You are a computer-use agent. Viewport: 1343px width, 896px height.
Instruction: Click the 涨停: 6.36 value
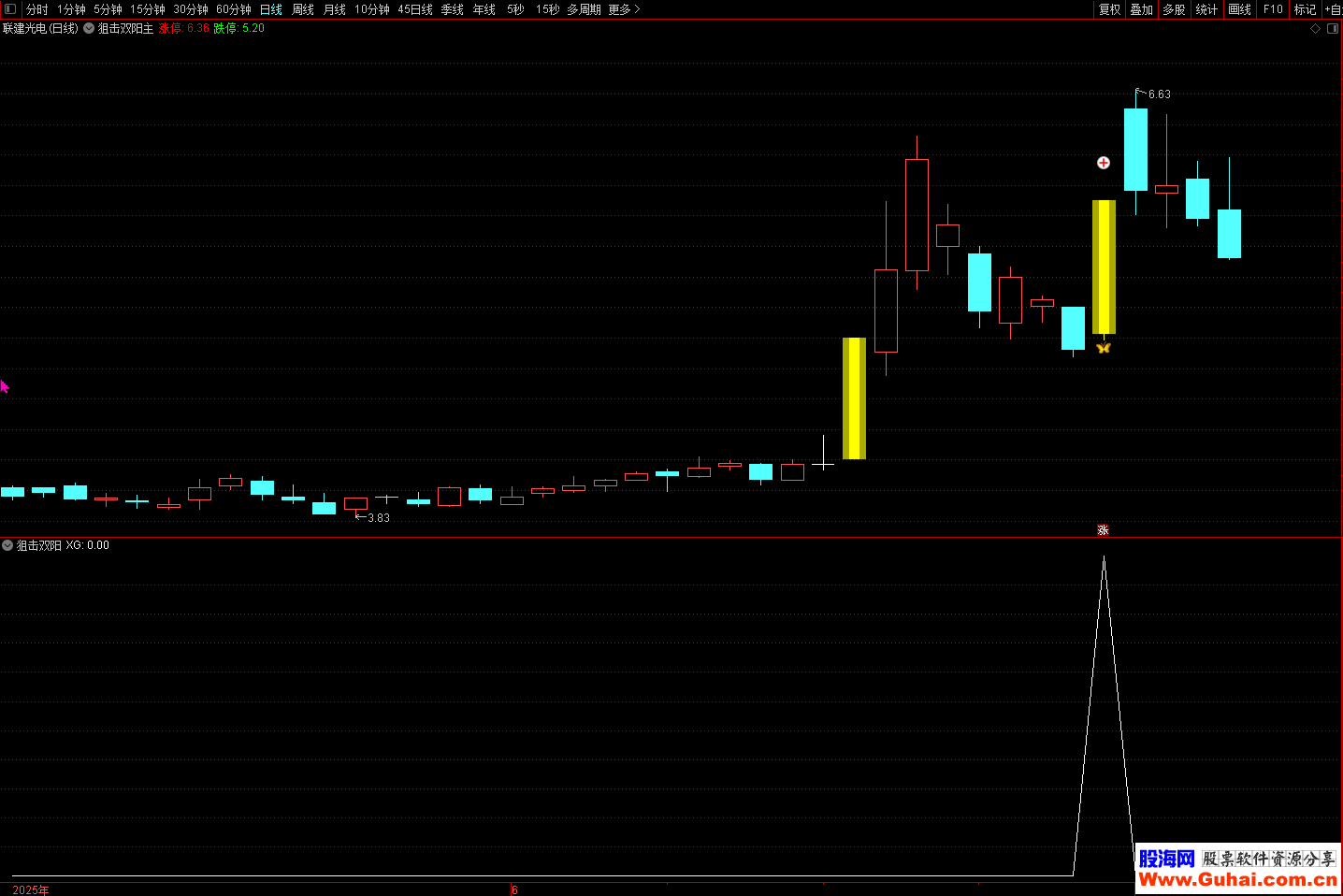coord(184,28)
